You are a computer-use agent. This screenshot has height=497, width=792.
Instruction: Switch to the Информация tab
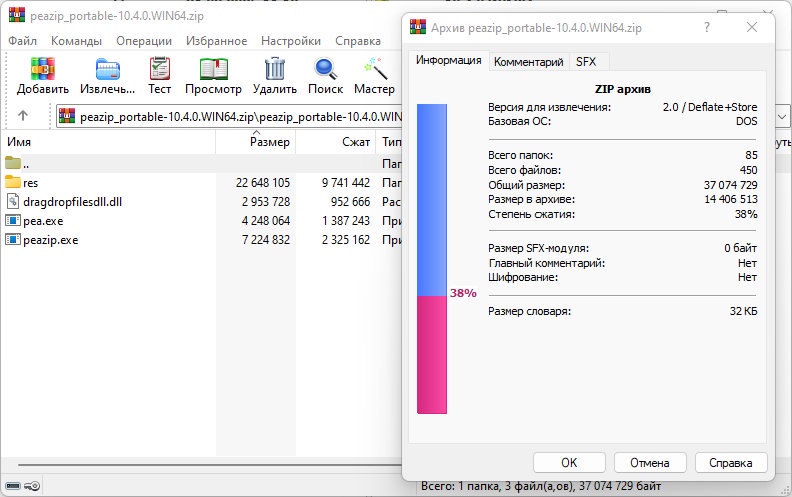[x=449, y=60]
